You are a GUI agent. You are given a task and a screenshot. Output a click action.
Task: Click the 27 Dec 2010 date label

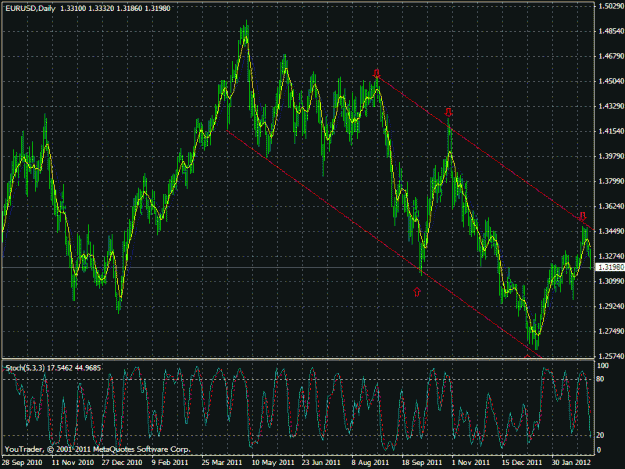point(122,462)
